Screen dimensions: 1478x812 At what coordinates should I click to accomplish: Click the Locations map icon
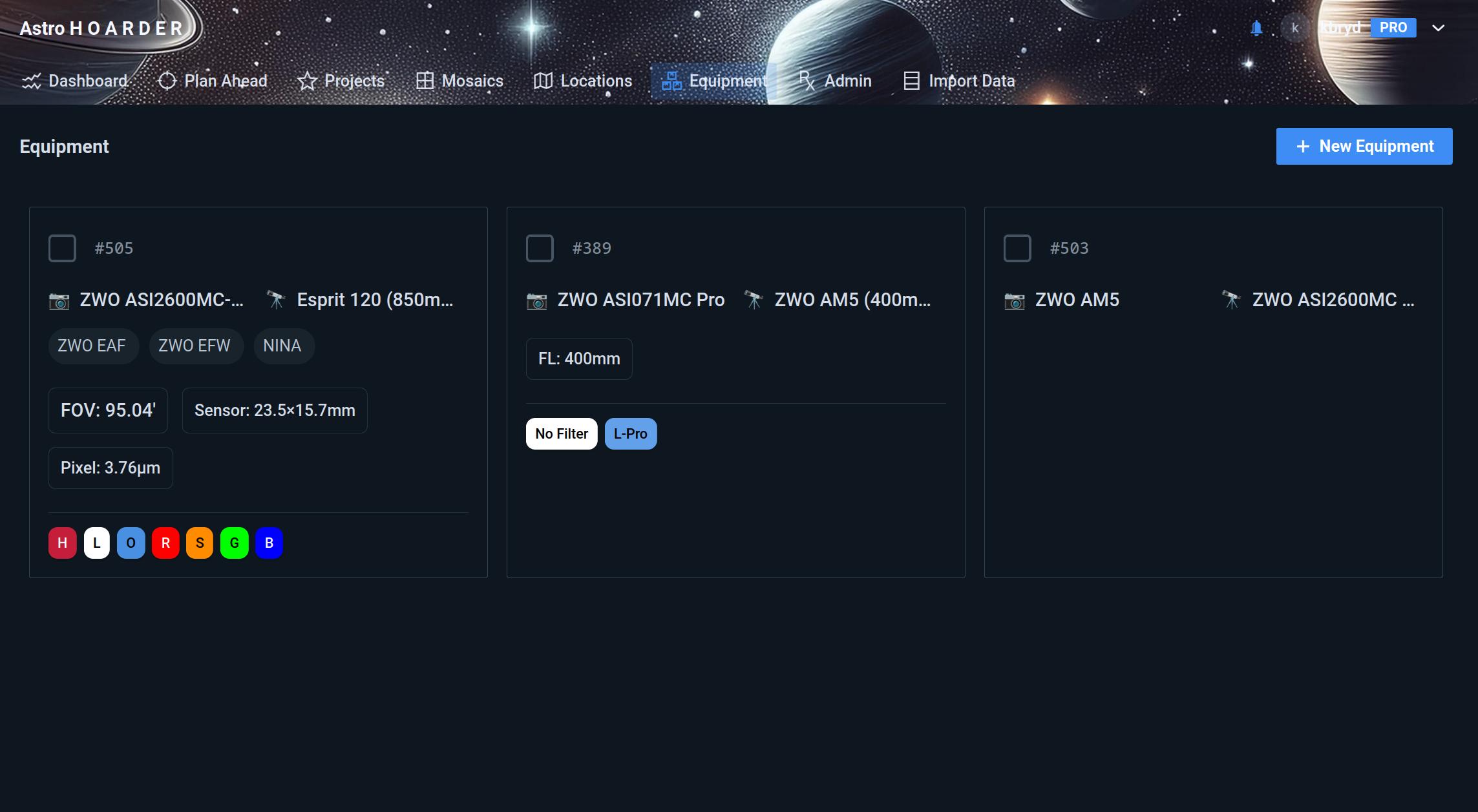[543, 81]
